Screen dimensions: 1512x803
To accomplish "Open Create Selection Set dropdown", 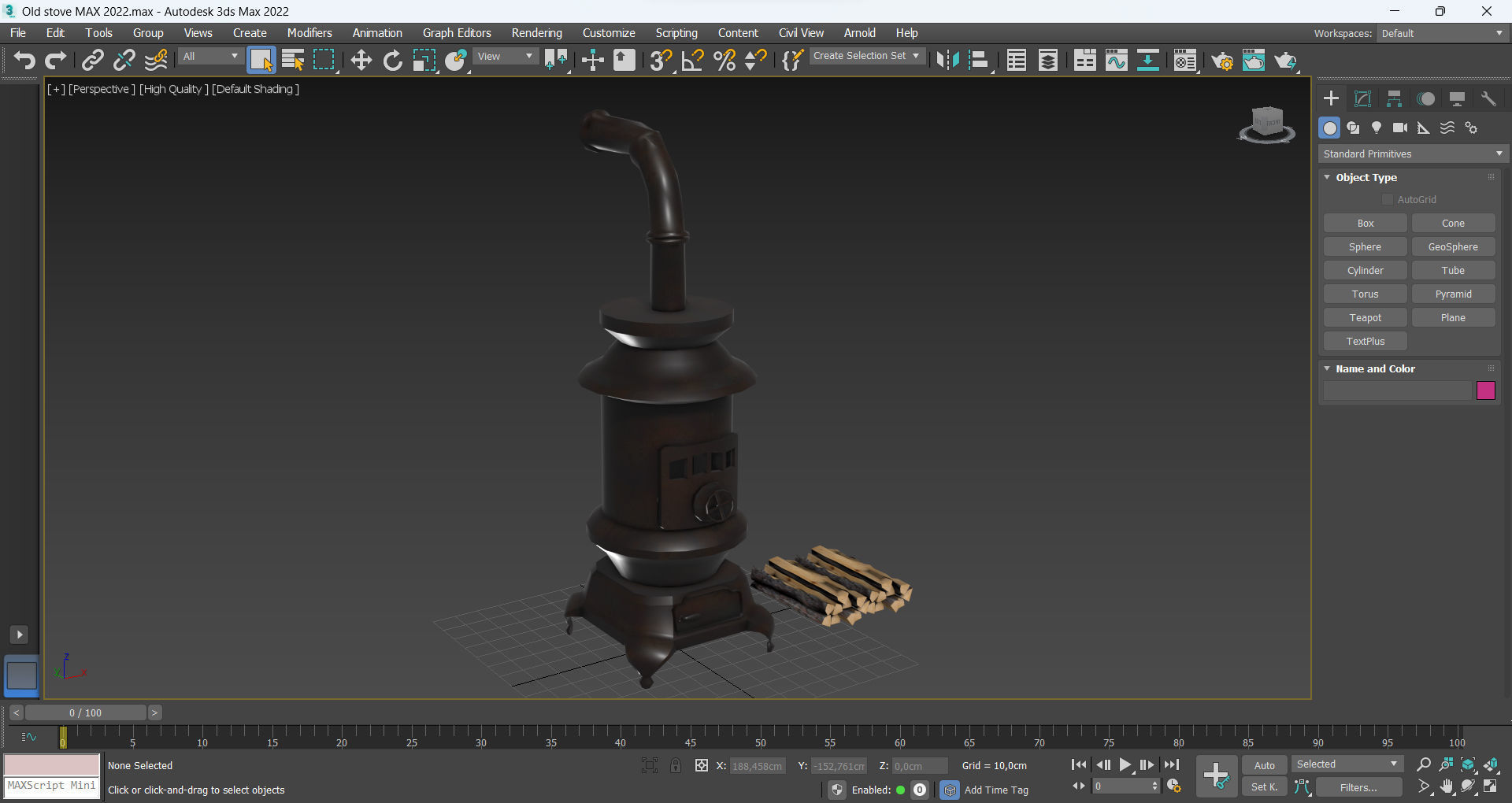I will (865, 56).
